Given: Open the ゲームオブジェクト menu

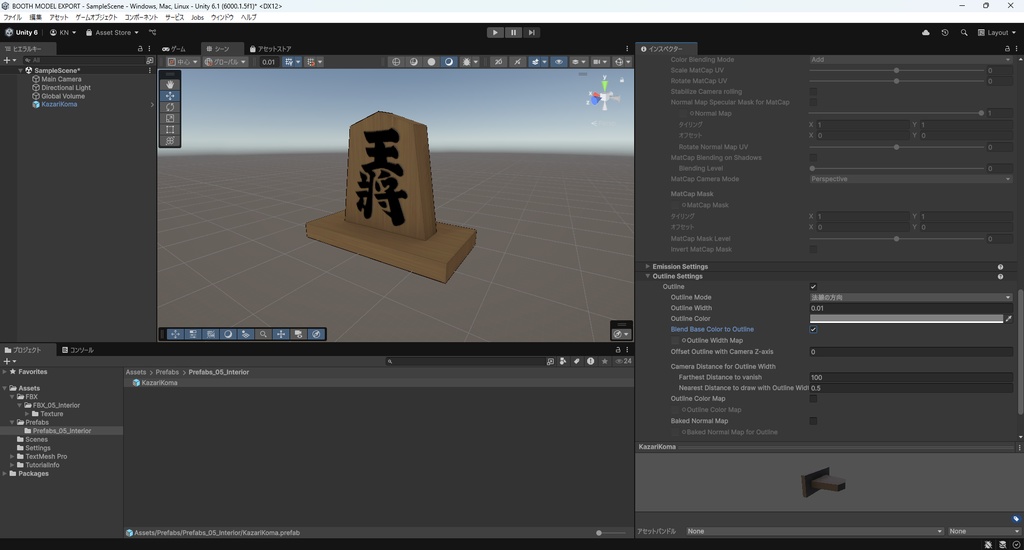Looking at the screenshot, I should point(96,18).
